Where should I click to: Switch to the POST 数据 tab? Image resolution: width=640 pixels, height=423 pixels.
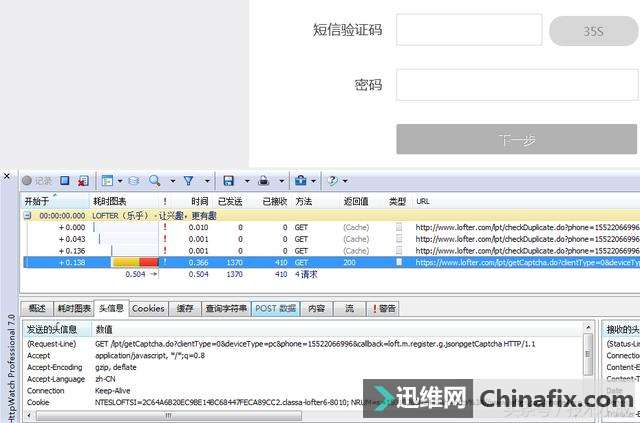click(x=276, y=308)
